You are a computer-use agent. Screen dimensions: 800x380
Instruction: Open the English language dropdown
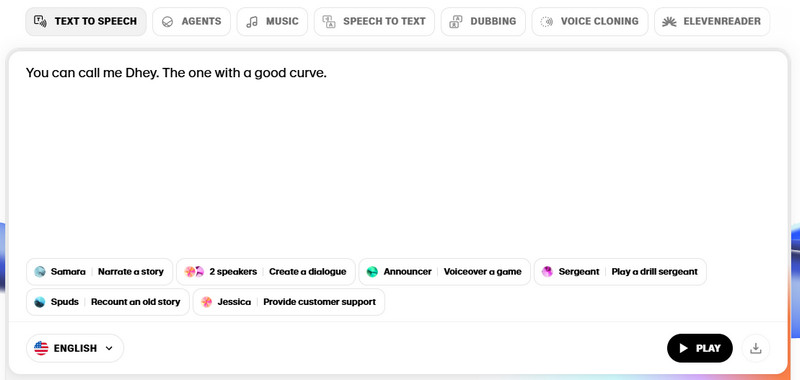click(75, 348)
